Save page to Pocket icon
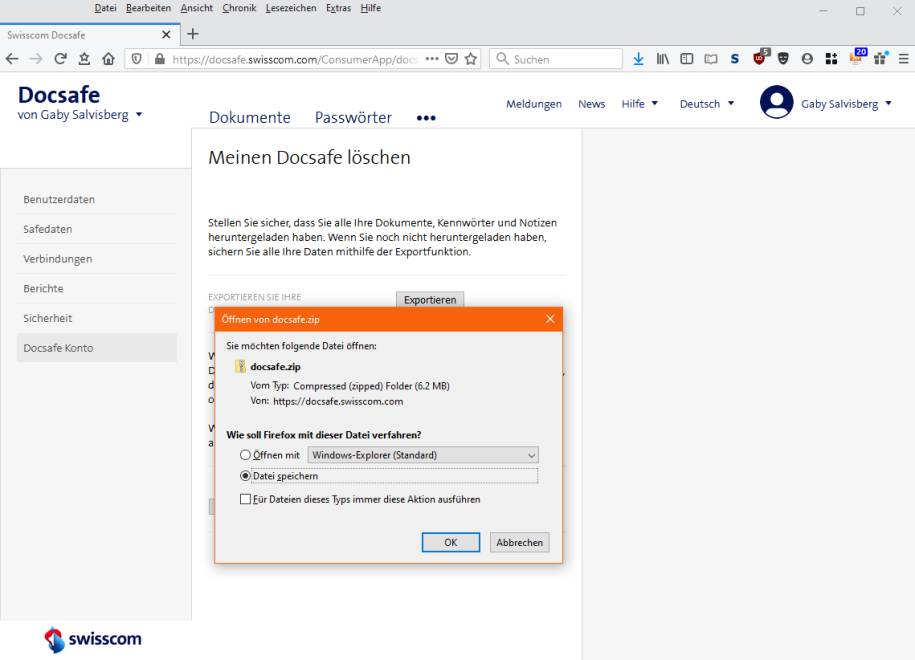 click(451, 59)
